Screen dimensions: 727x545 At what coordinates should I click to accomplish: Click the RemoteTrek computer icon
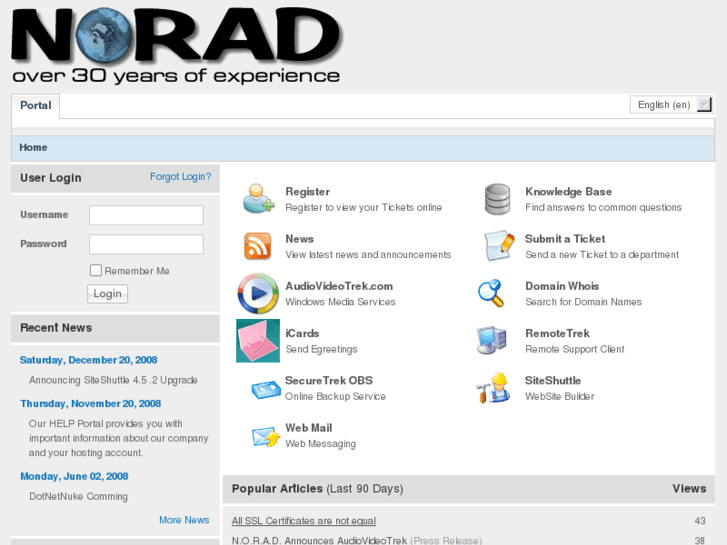[x=491, y=340]
